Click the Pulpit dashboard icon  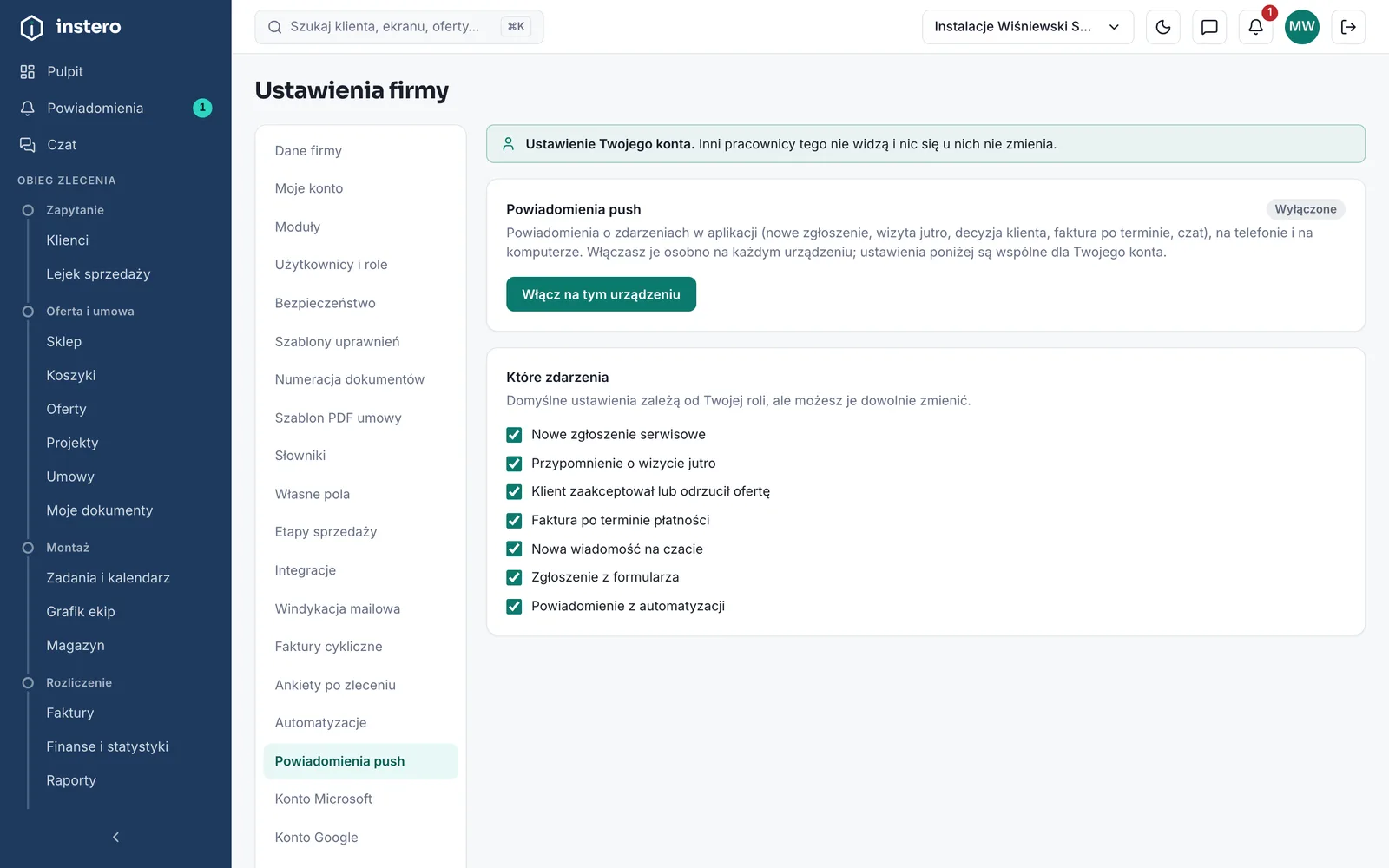(28, 71)
